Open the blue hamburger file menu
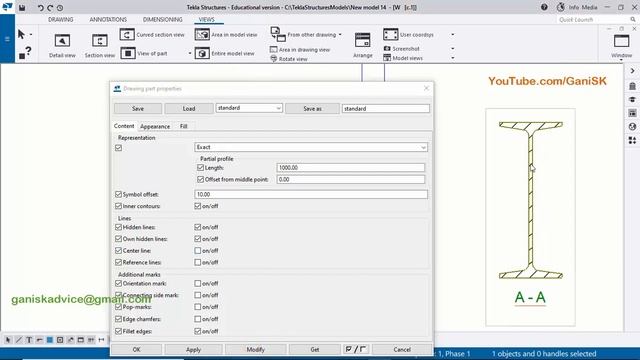640x360 pixels. (7, 39)
